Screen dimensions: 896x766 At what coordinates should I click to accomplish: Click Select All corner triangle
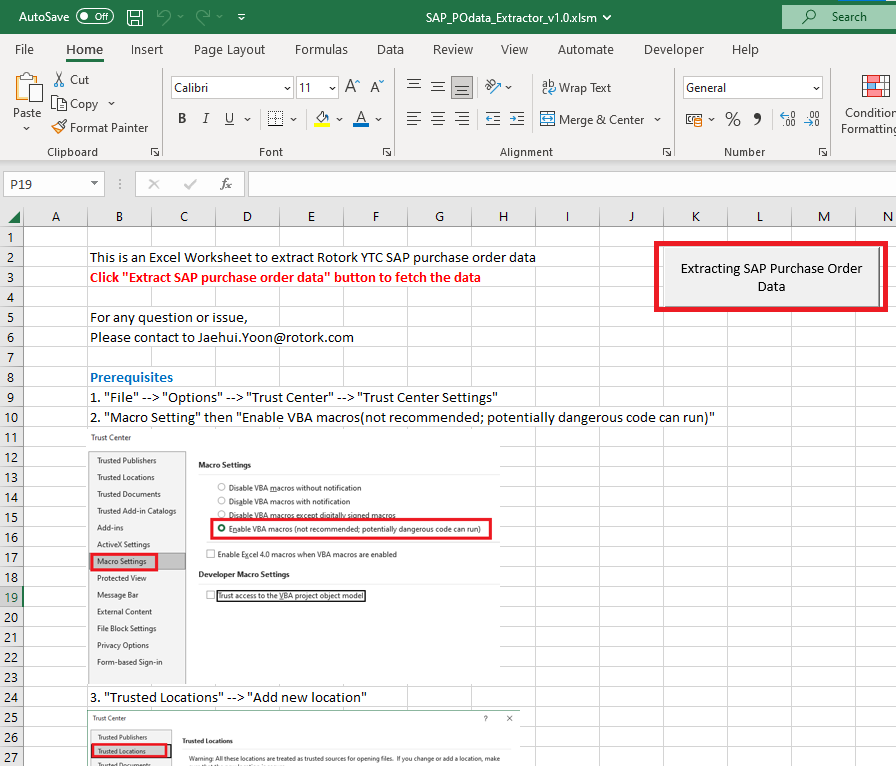tap(14, 217)
